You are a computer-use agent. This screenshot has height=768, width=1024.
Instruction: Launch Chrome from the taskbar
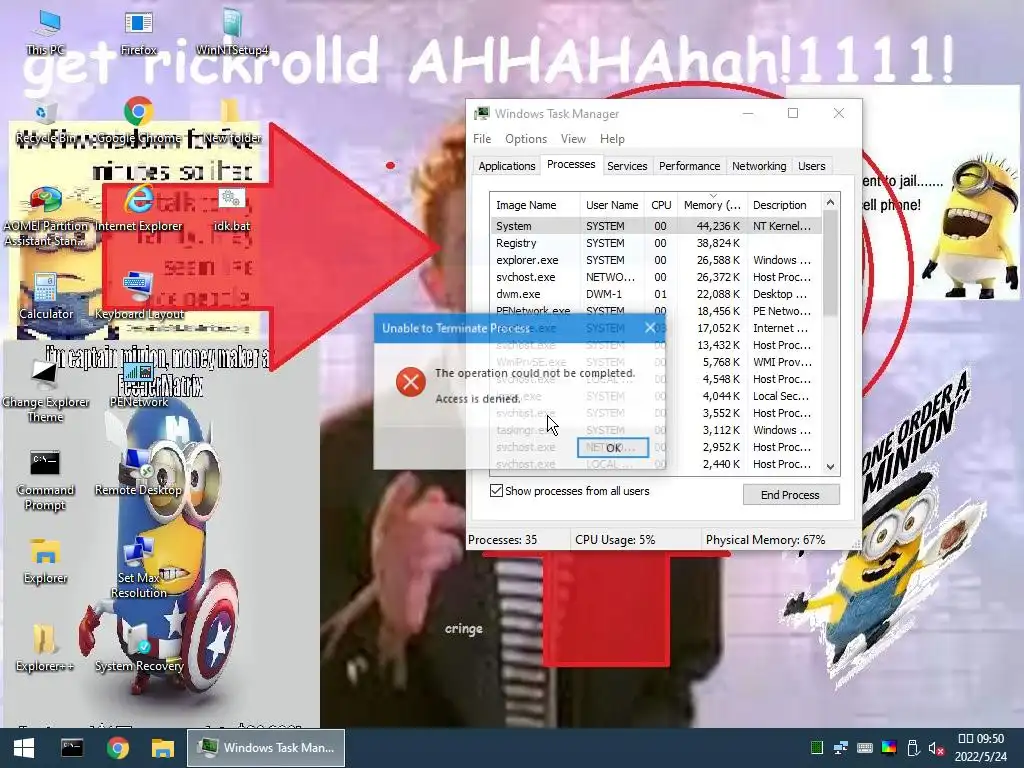[x=118, y=748]
